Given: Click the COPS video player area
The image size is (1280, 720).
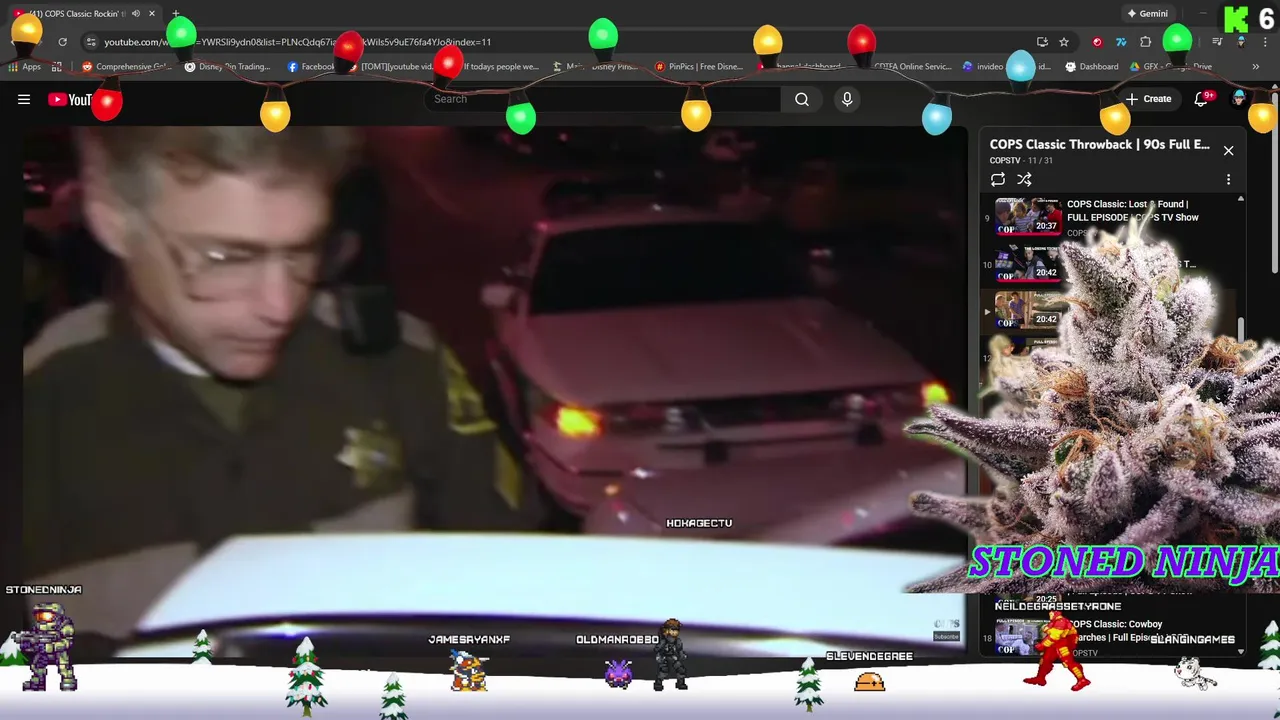Looking at the screenshot, I should click(x=495, y=392).
